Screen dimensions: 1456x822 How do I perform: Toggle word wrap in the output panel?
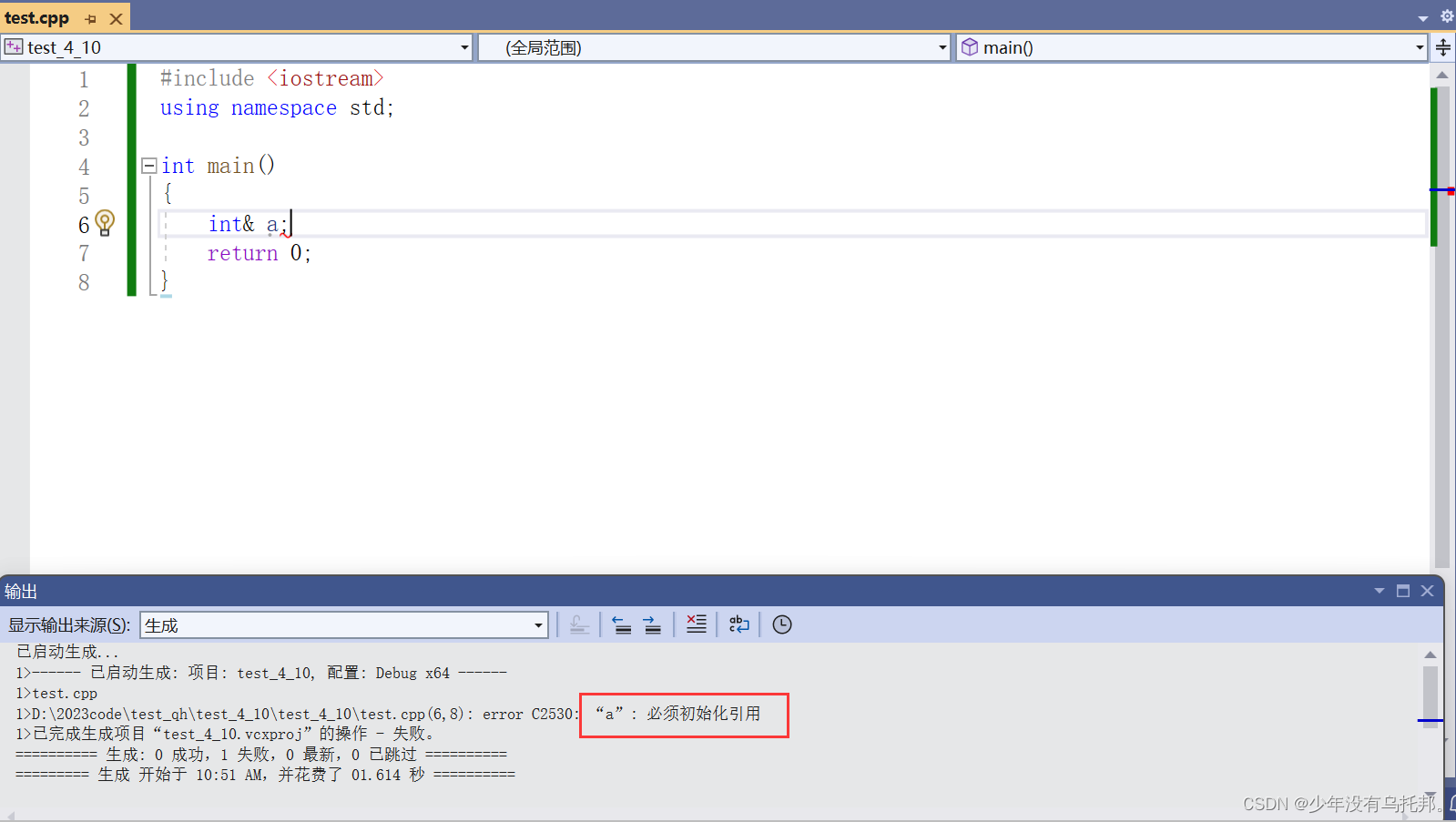coord(738,624)
